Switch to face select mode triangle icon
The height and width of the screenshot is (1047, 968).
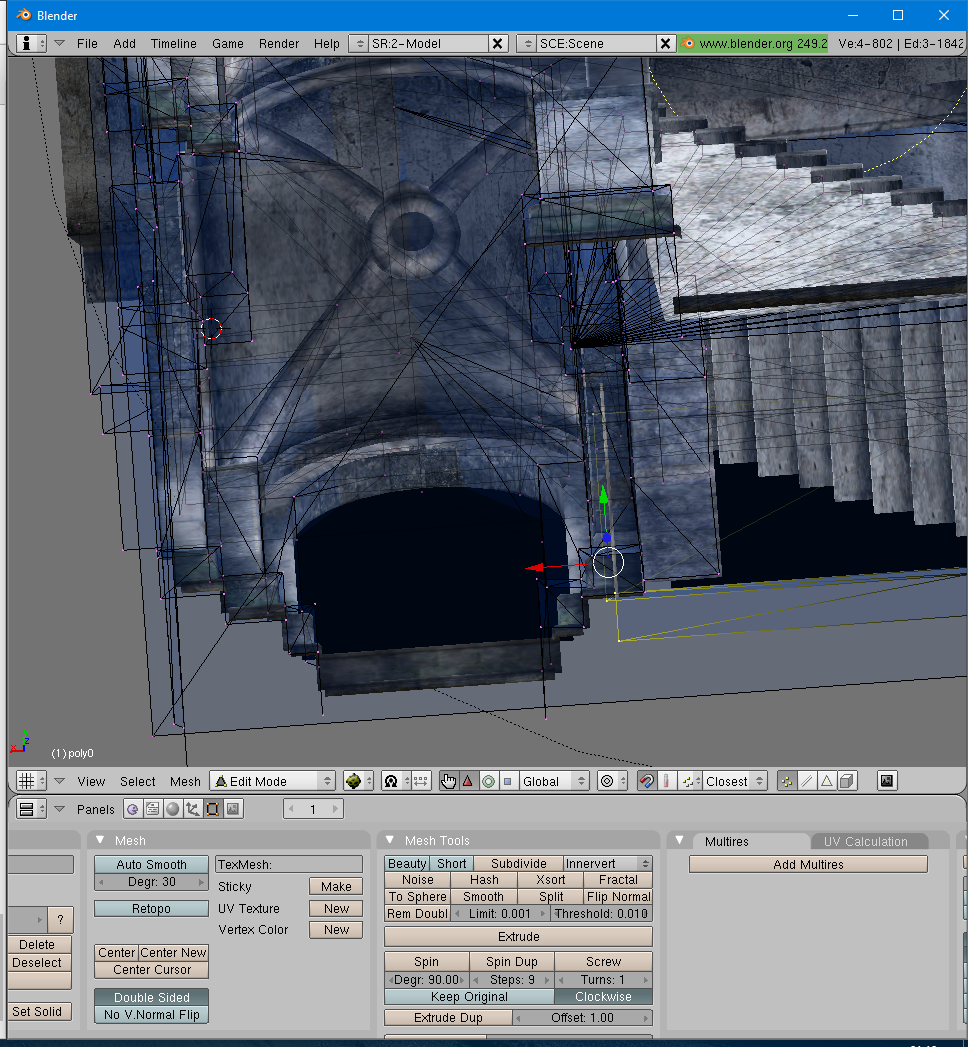click(x=827, y=781)
